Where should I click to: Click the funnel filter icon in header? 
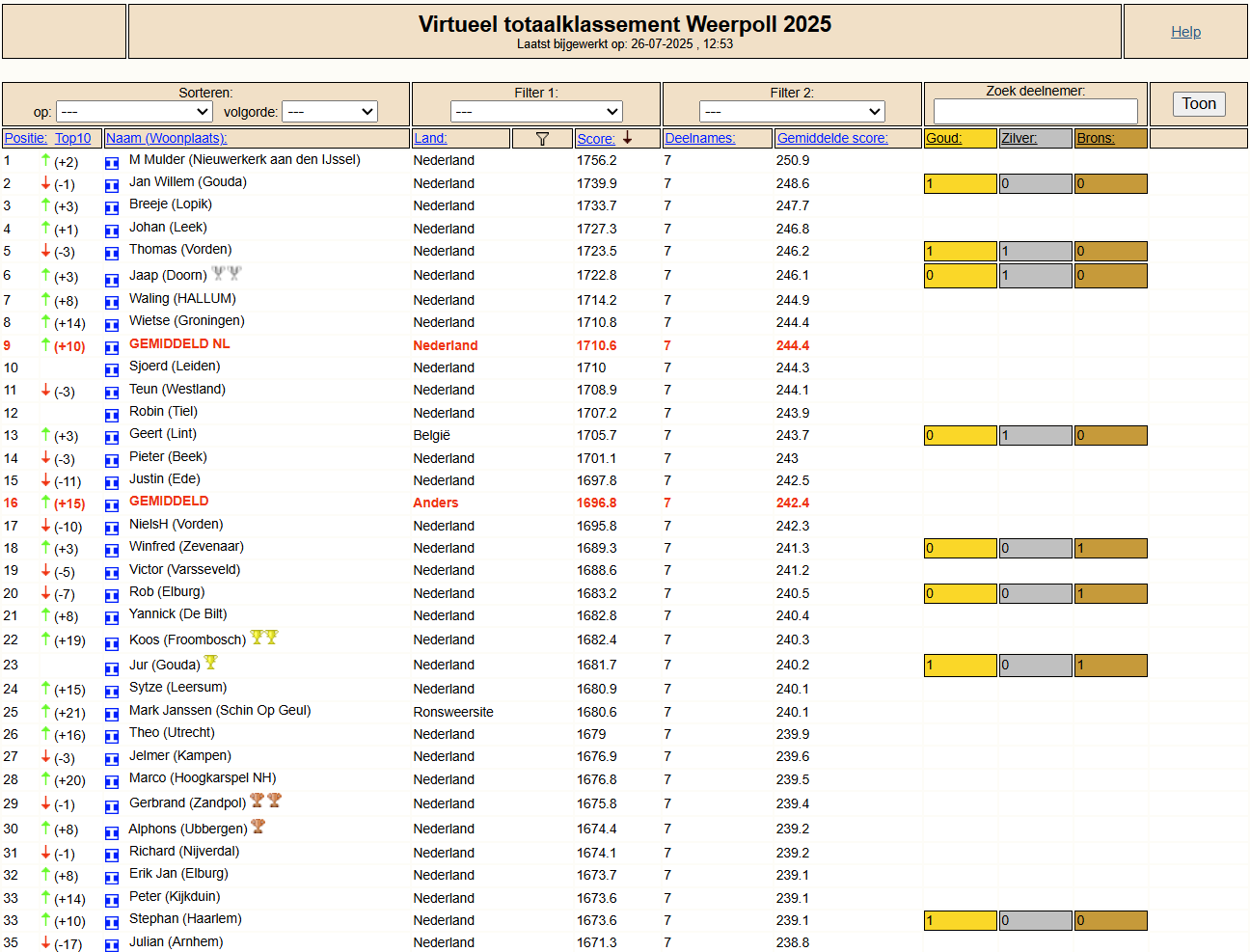pyautogui.click(x=542, y=139)
